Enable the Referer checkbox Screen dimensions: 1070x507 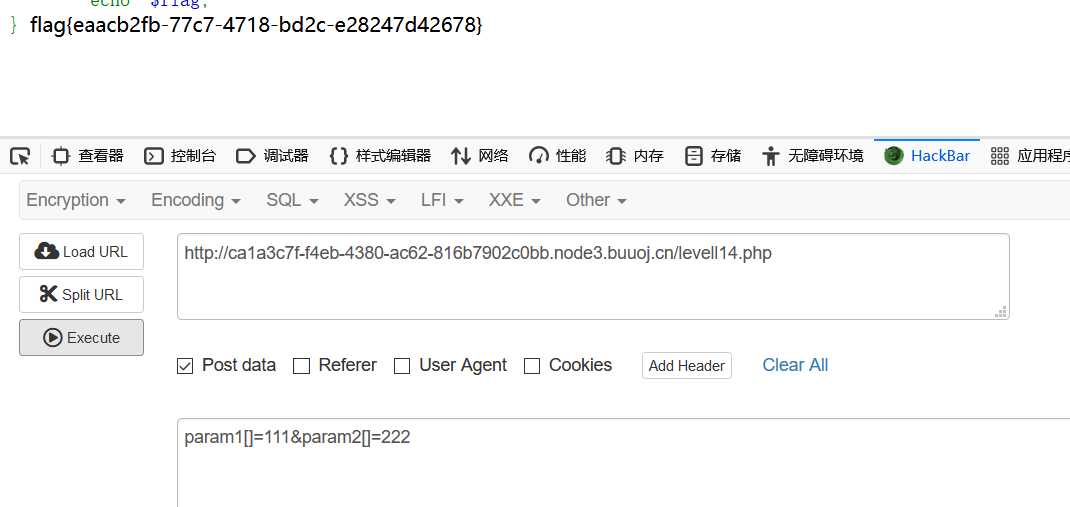[302, 366]
